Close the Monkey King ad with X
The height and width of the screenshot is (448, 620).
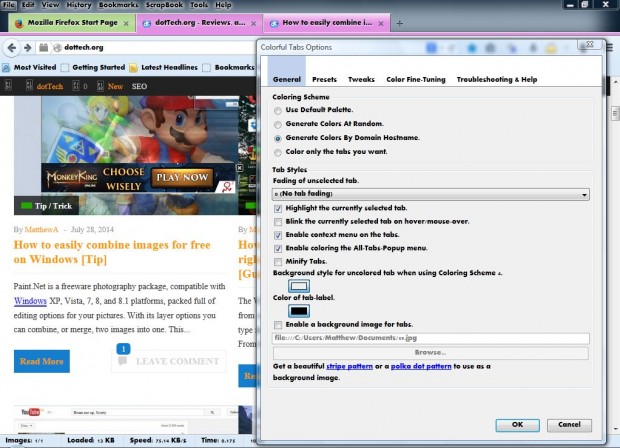(x=239, y=168)
